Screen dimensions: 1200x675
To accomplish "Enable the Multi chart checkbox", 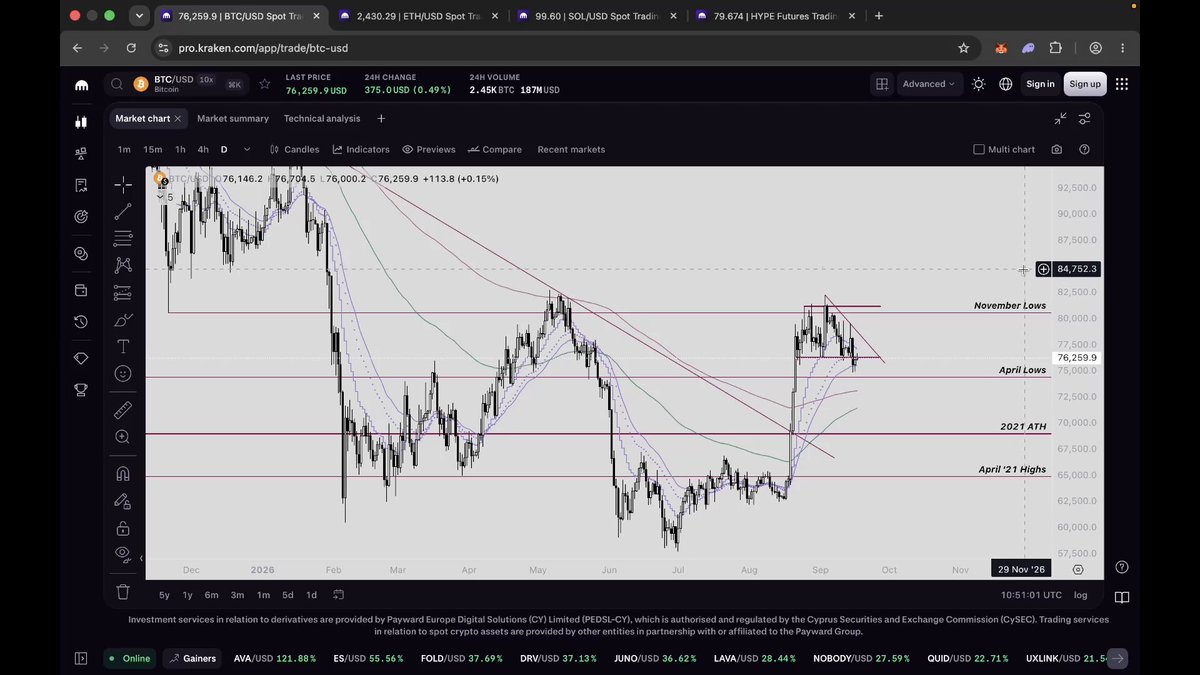I will coord(979,149).
